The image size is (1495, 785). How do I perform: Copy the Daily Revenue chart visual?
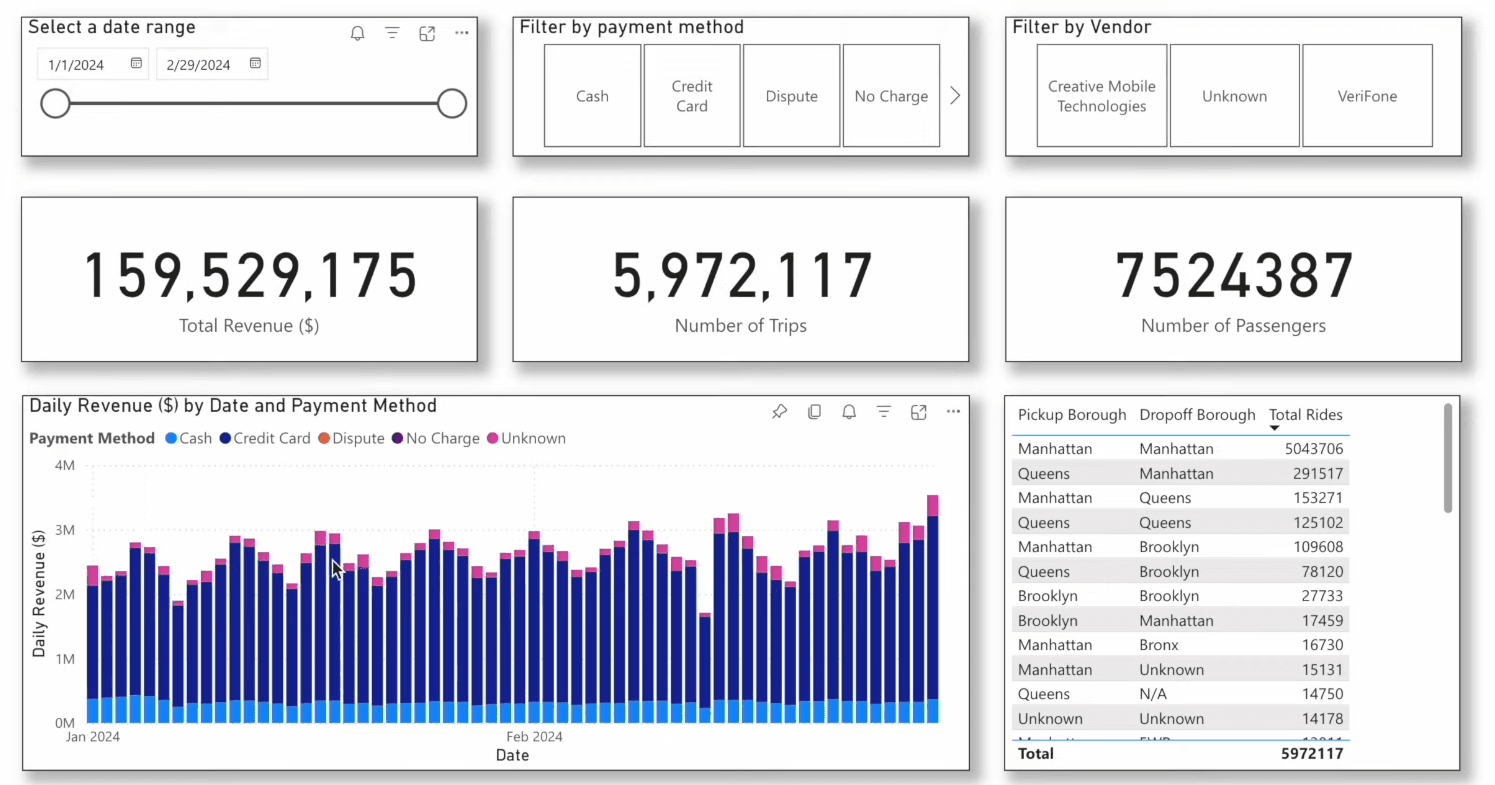tap(814, 411)
